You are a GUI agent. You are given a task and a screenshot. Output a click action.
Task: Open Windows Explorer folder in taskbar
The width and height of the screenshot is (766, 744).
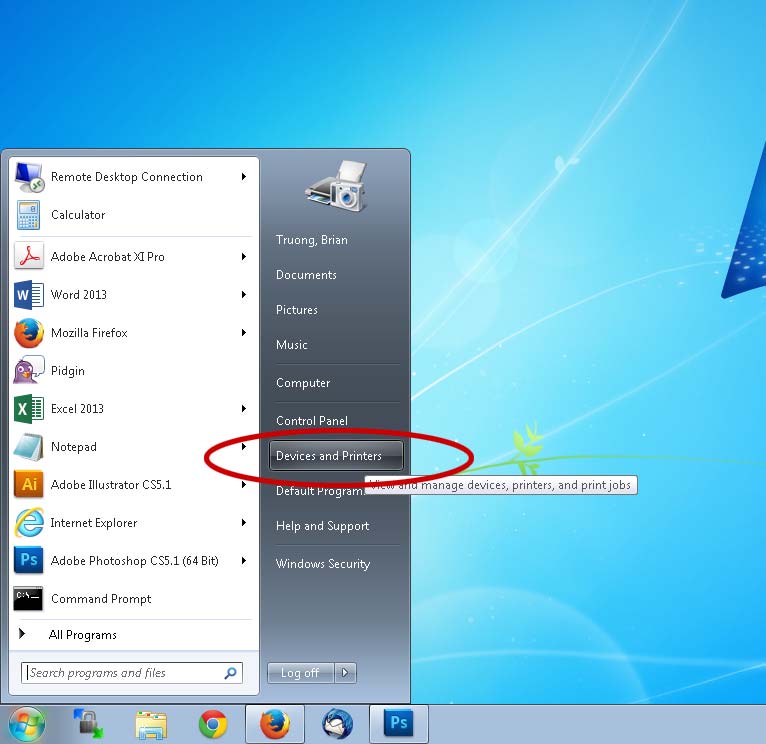[x=151, y=723]
